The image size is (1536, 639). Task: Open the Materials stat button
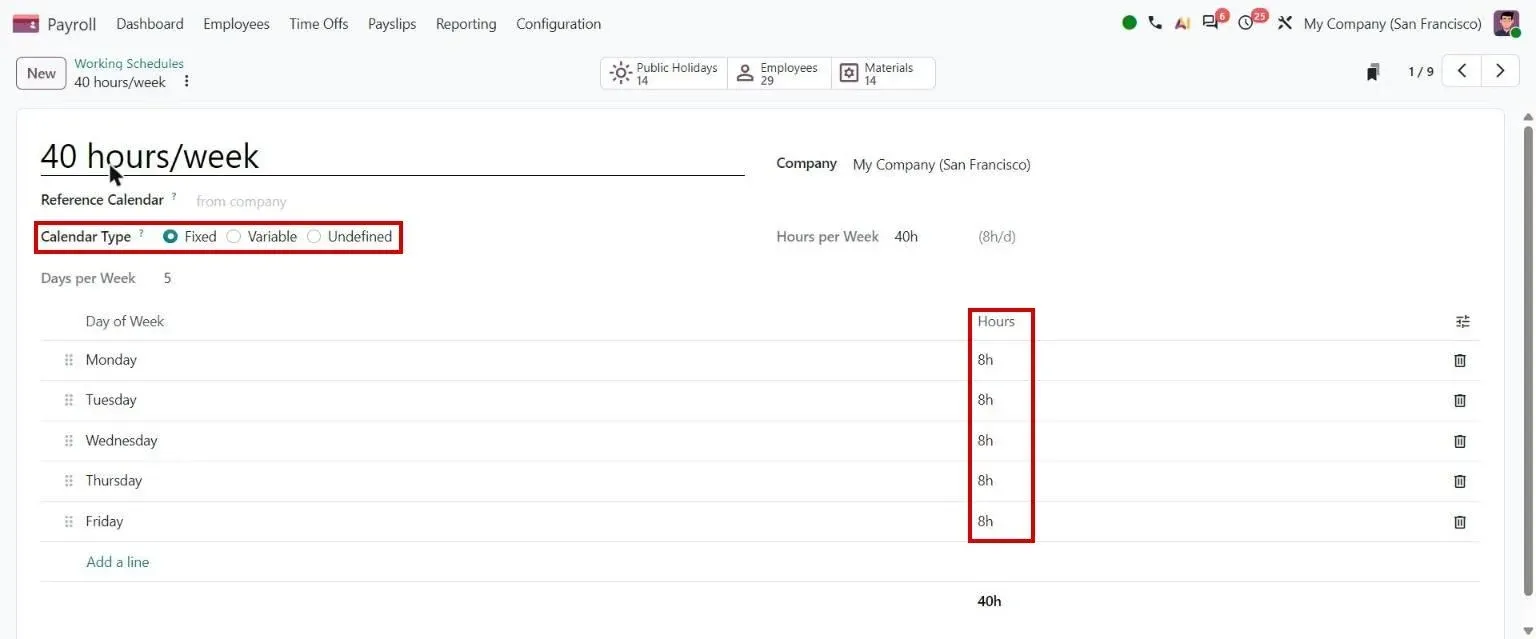(x=883, y=73)
